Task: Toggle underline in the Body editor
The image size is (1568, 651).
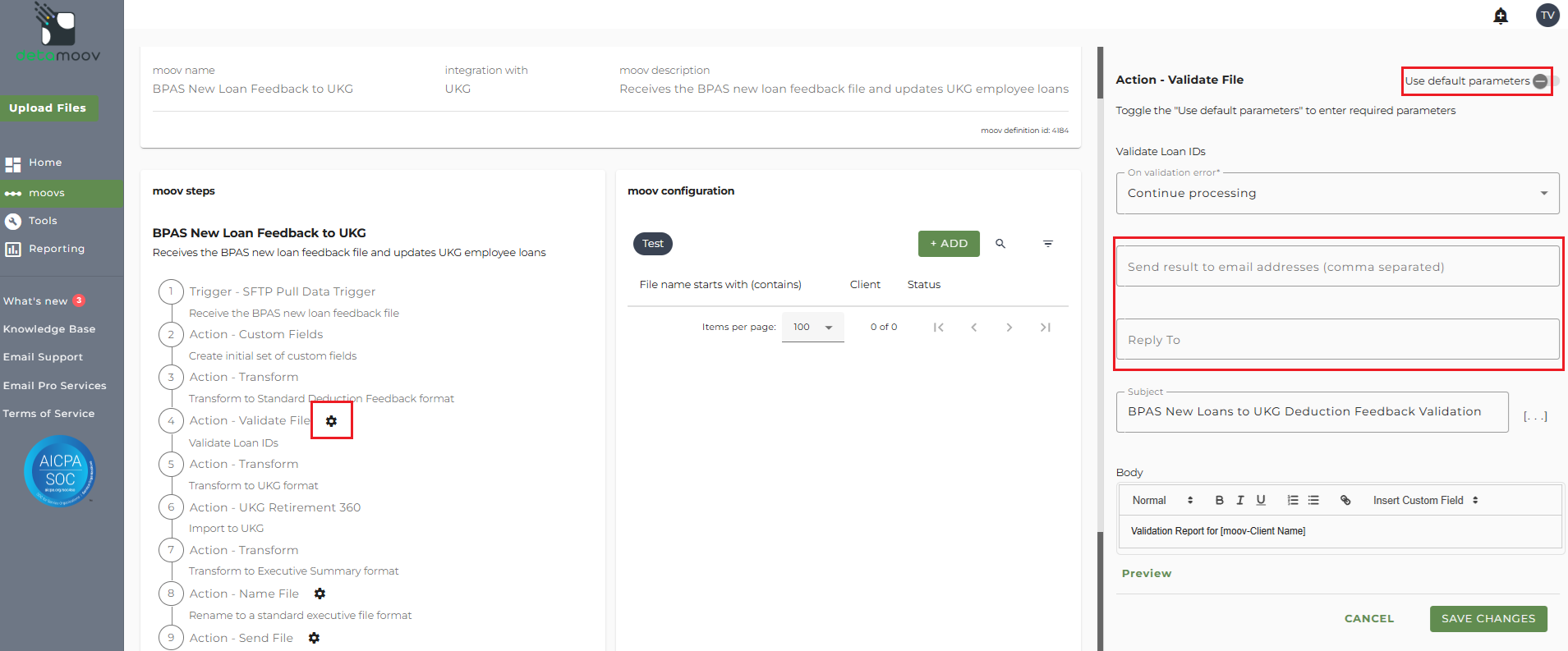Action: (1261, 500)
